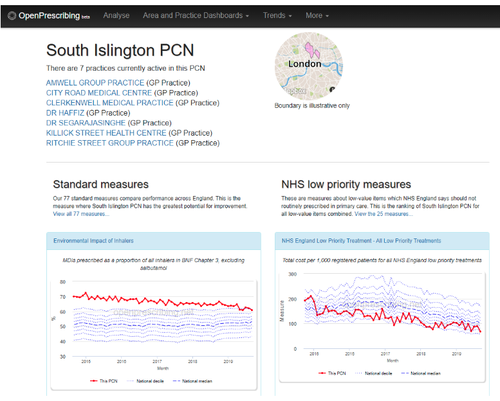Follow the View the 25 measures link
This screenshot has width=500, height=401.
pos(383,214)
